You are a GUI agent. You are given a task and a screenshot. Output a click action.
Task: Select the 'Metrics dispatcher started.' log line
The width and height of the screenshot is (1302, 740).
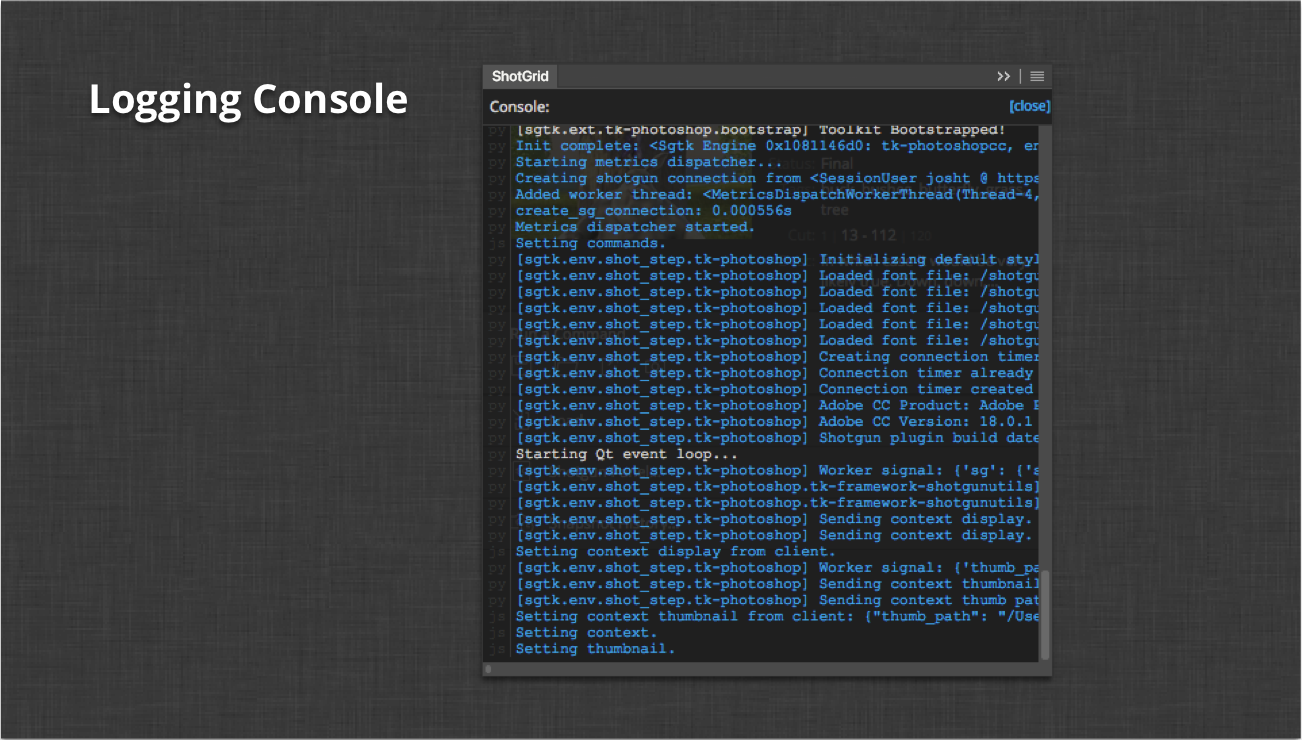(636, 227)
